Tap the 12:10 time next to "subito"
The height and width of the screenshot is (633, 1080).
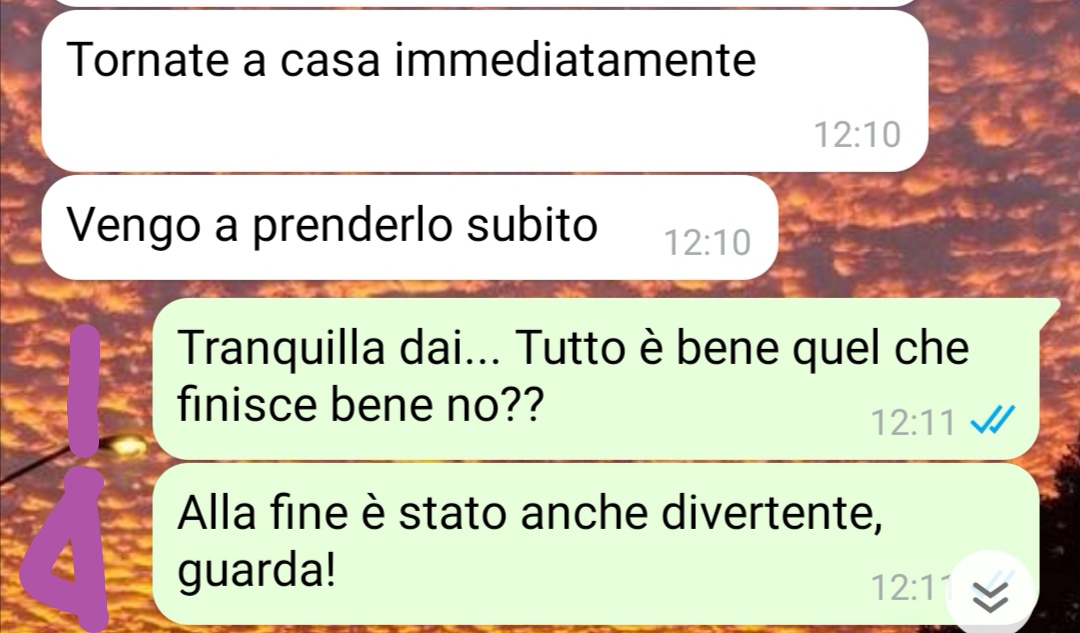pyautogui.click(x=707, y=243)
